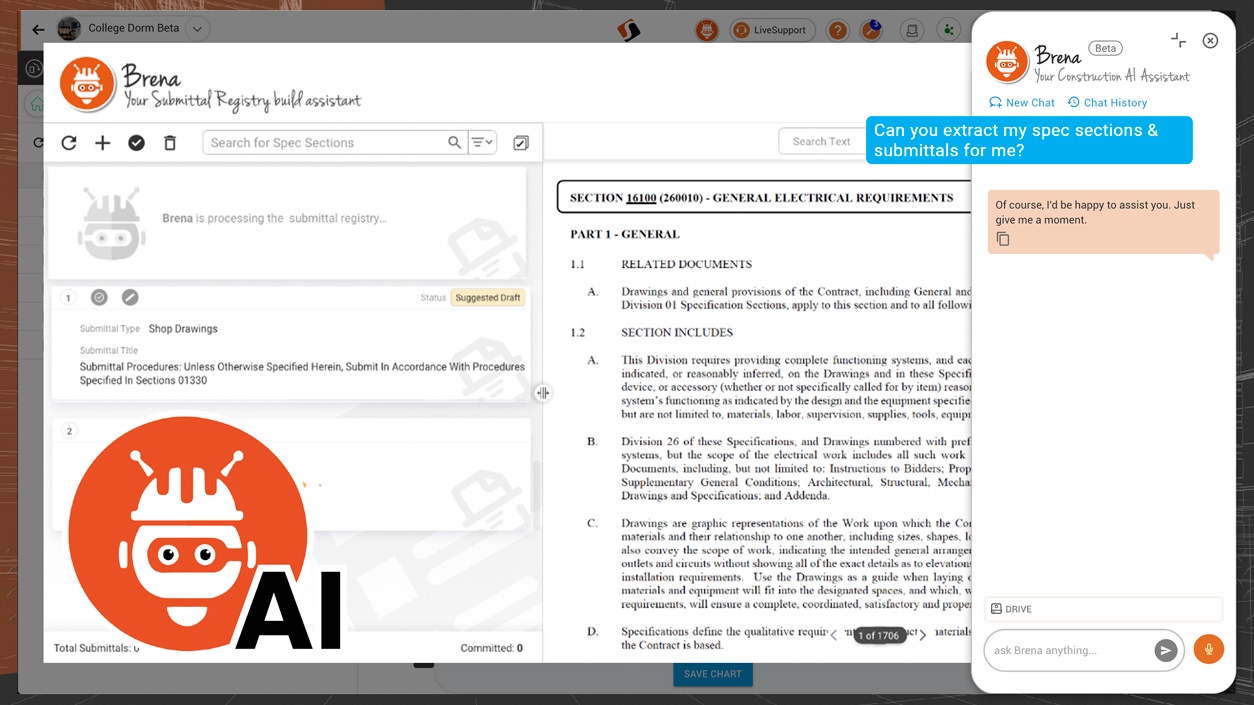Screen dimensions: 1254x705
Task: Activate the orange microphone voice input
Action: pyautogui.click(x=1208, y=650)
